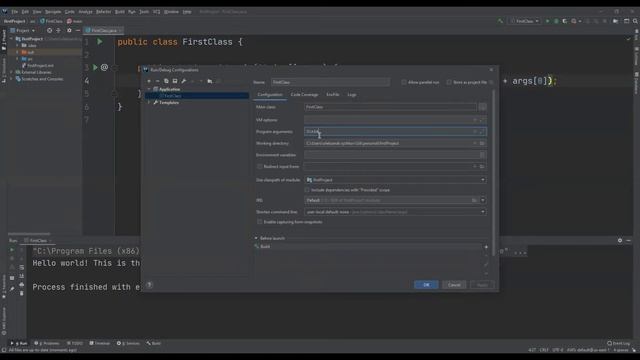Expand the VM options field
Screen dimensions: 640x360
click(482, 120)
